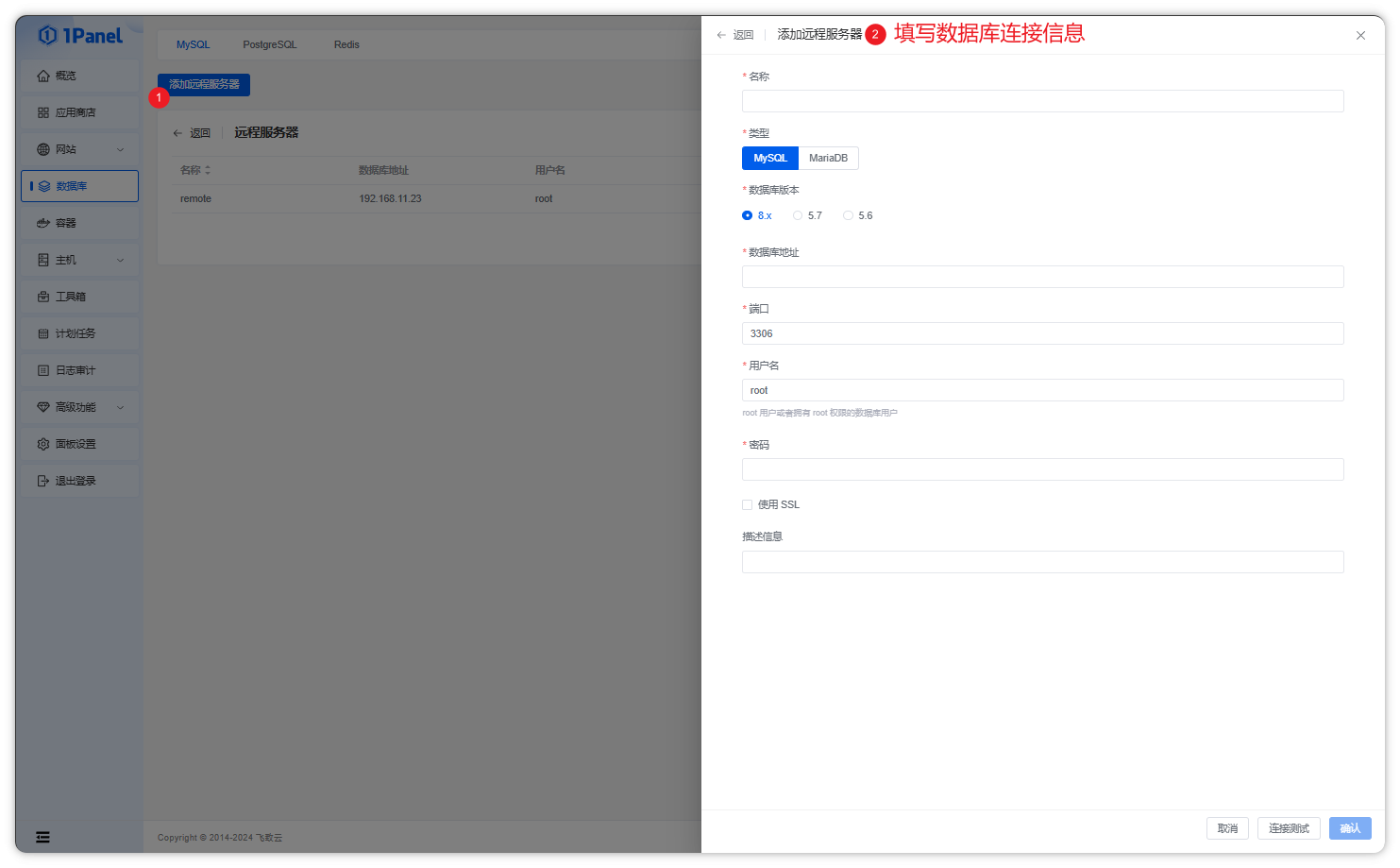Click the back arrow beside 远程服务器
The image size is (1400, 868).
pos(177,133)
